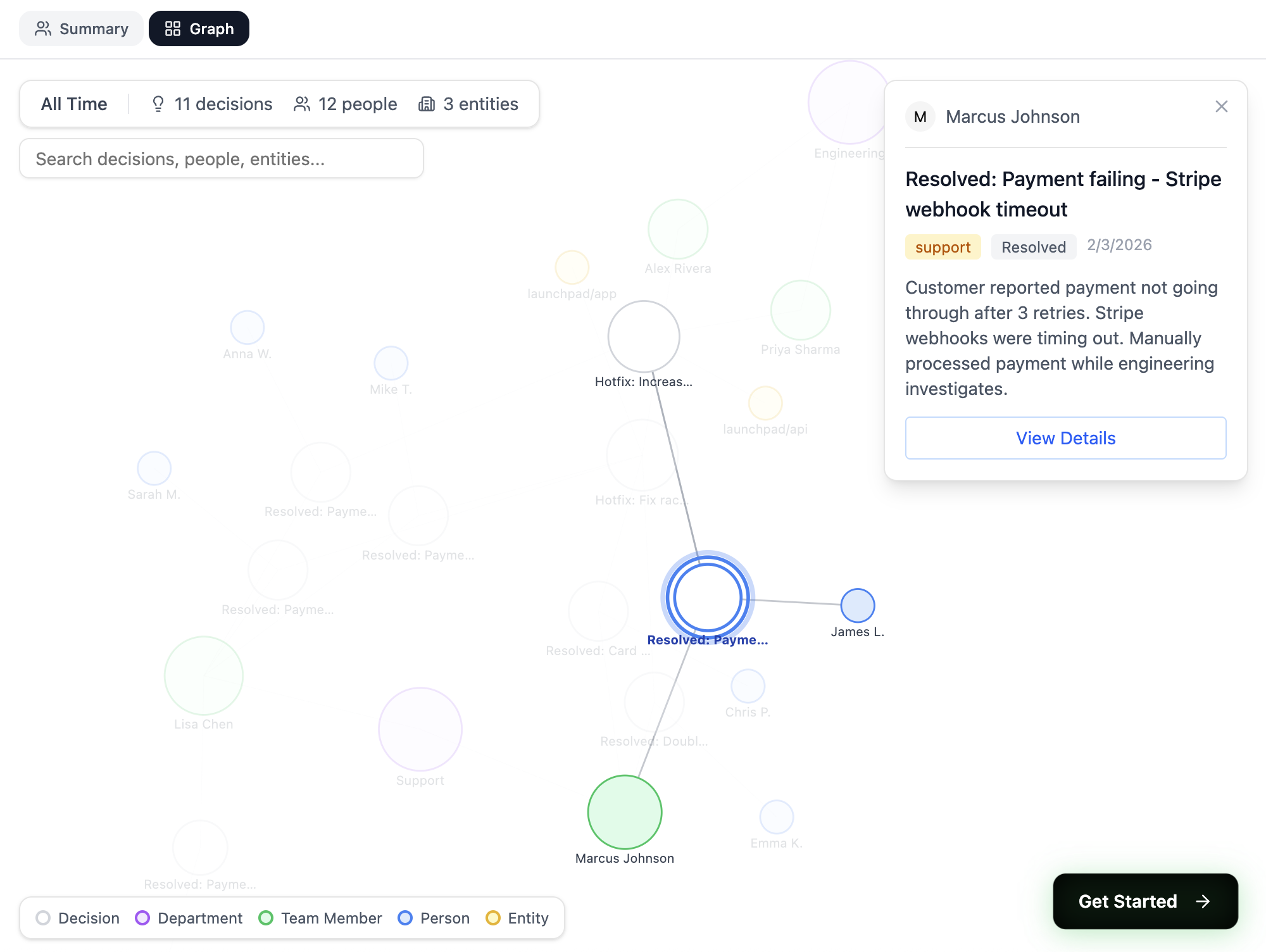This screenshot has width=1266, height=952.
Task: Click the View Details button
Action: click(x=1065, y=438)
